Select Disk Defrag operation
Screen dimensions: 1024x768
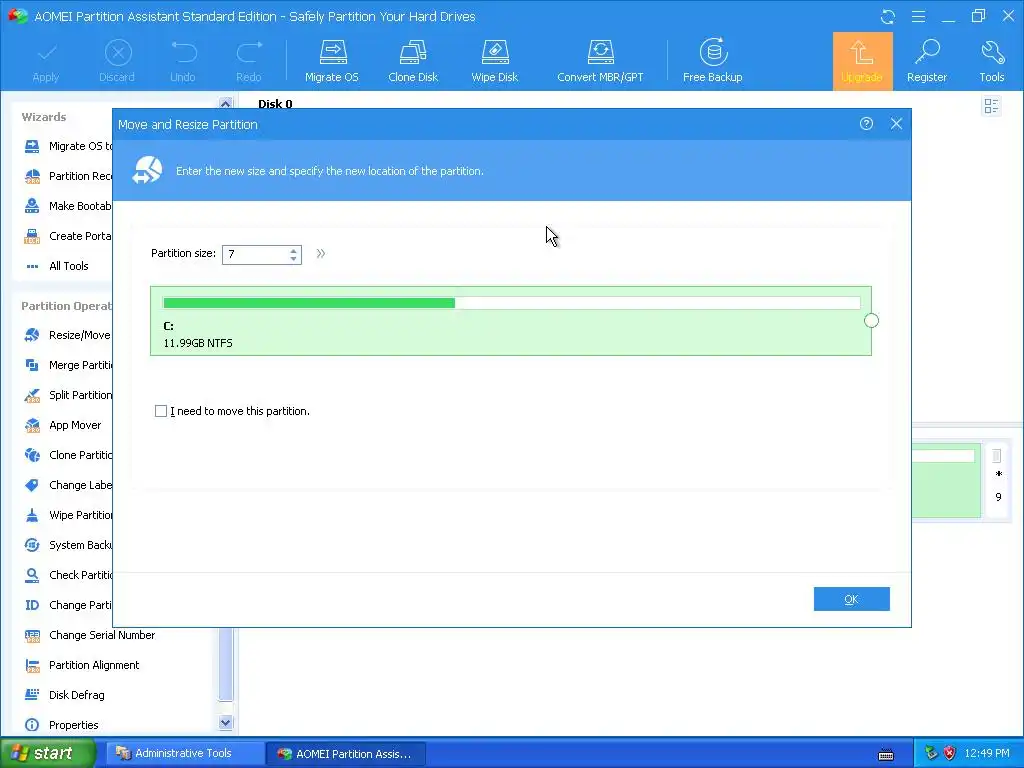pyautogui.click(x=64, y=696)
